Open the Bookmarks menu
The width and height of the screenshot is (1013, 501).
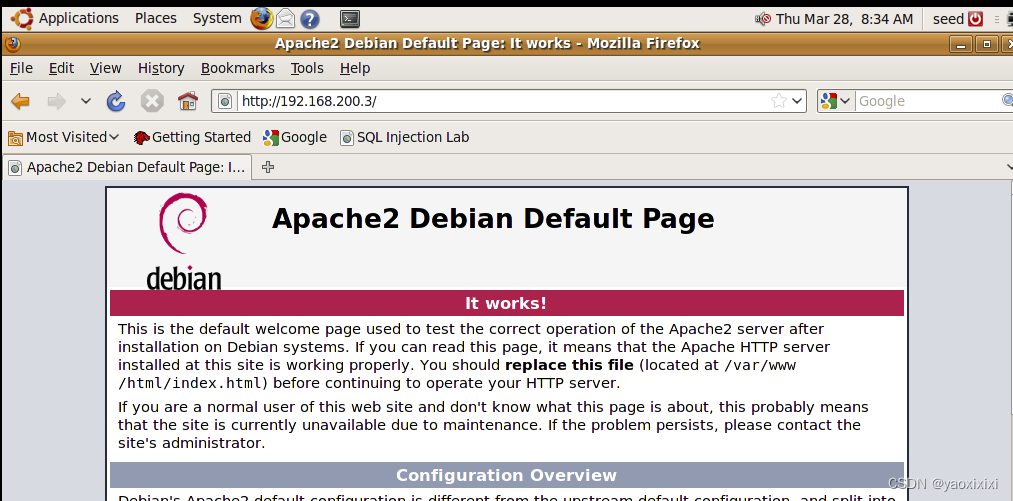[238, 68]
